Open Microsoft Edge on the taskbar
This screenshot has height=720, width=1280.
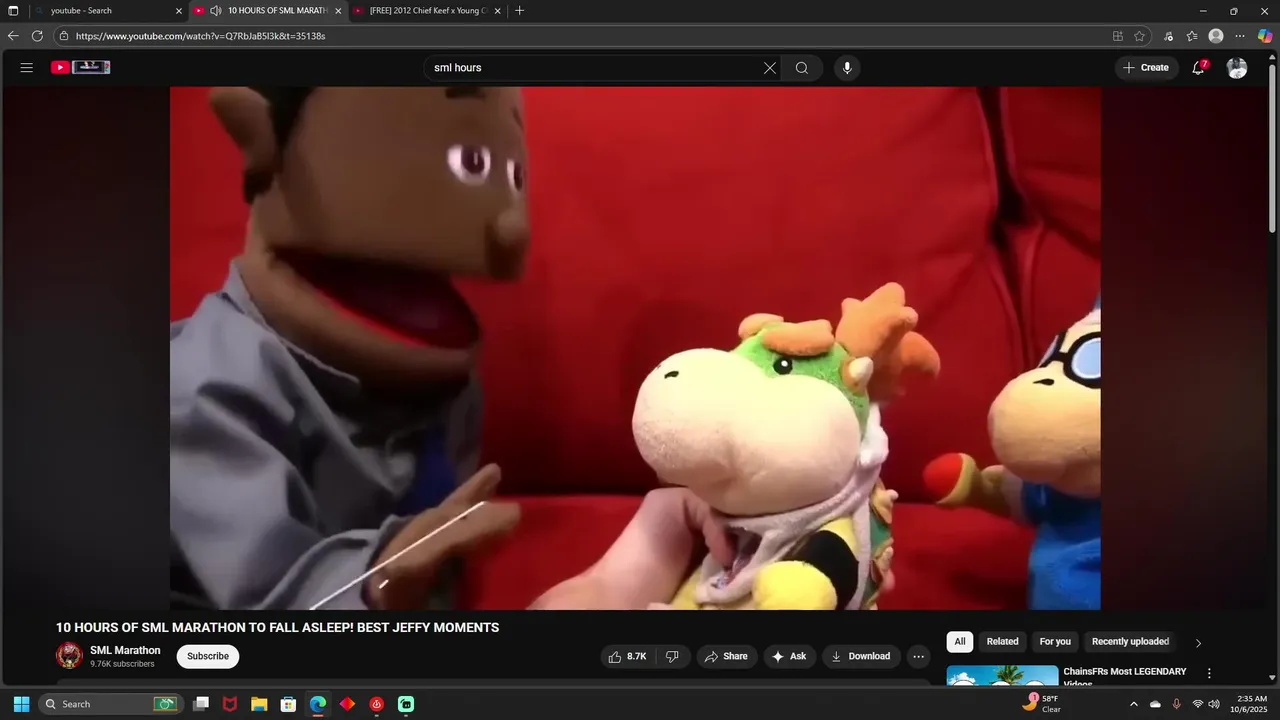point(318,704)
